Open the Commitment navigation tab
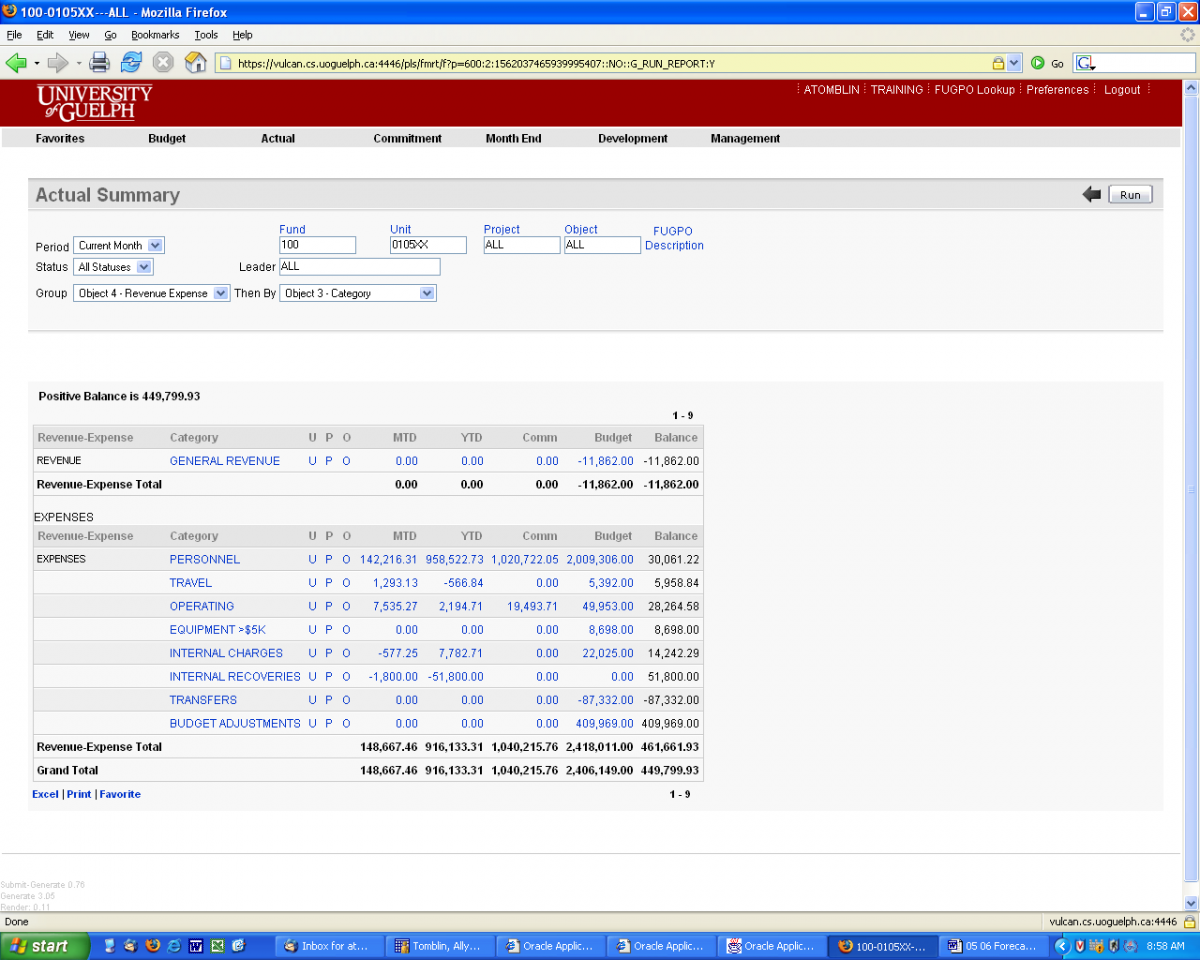The height and width of the screenshot is (960, 1200). point(407,139)
